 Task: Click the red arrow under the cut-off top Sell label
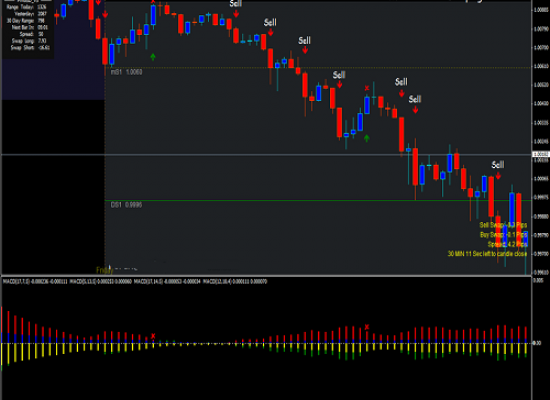236,14
